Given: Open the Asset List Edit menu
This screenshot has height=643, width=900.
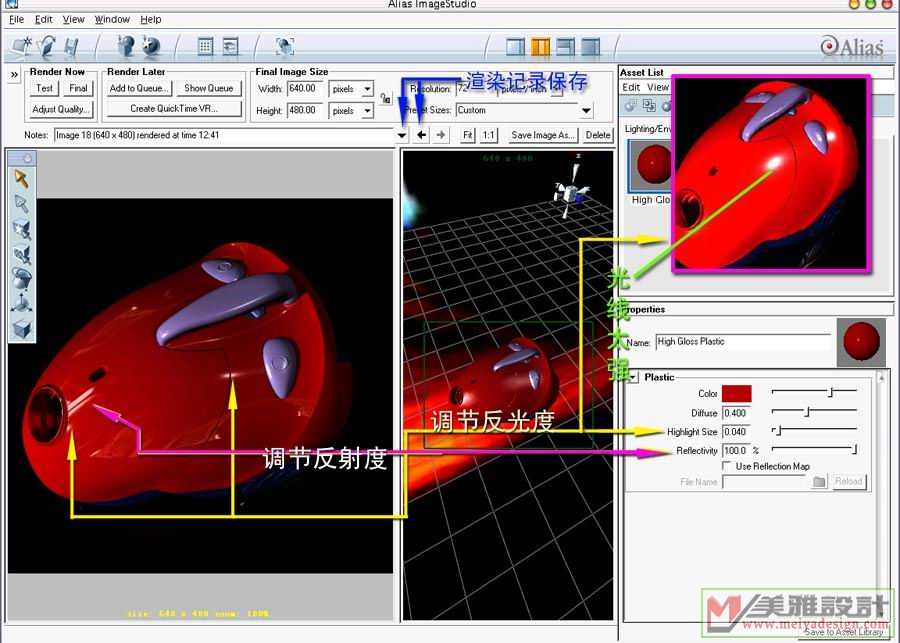Looking at the screenshot, I should [x=631, y=87].
